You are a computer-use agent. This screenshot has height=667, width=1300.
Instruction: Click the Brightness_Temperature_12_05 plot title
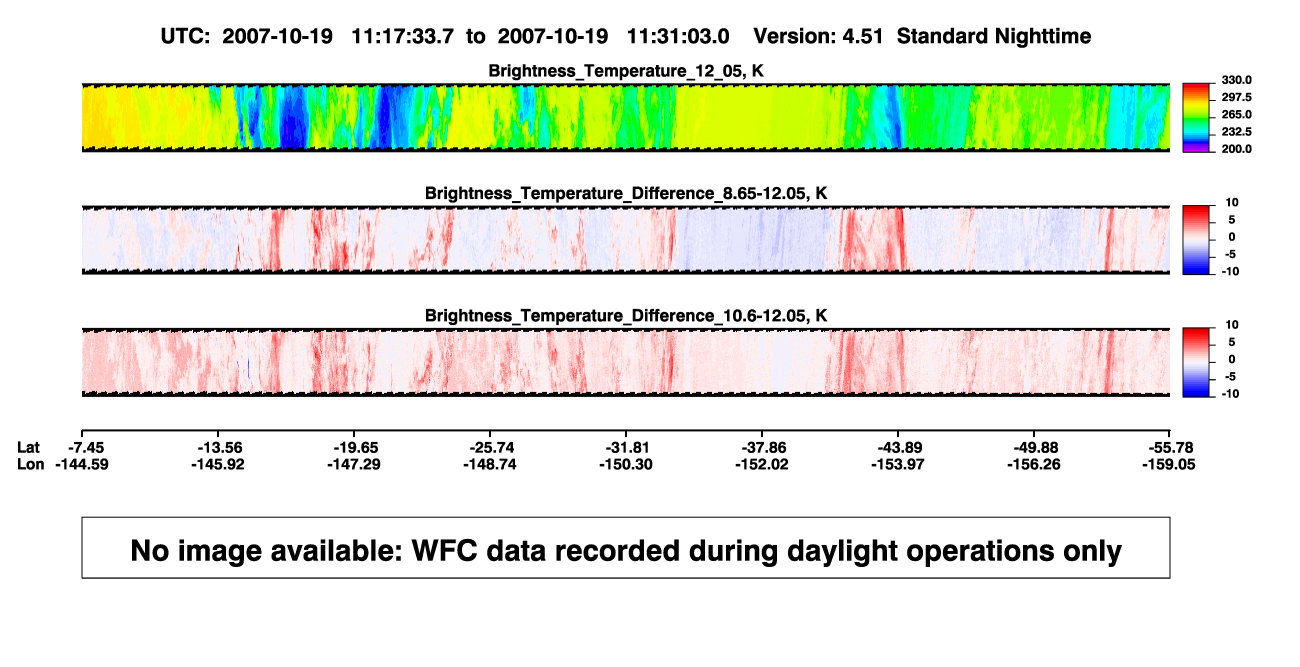(x=626, y=71)
